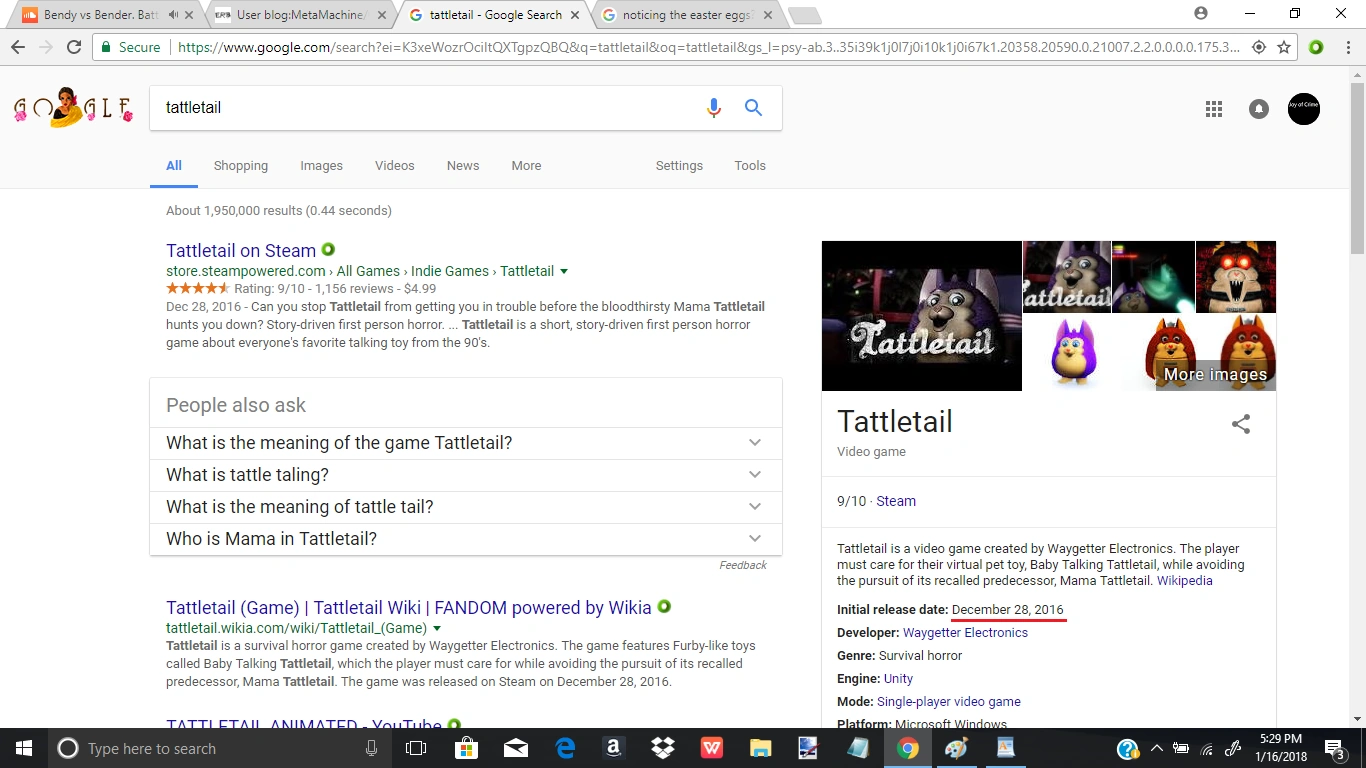Reload the page with the refresh icon

(x=73, y=47)
